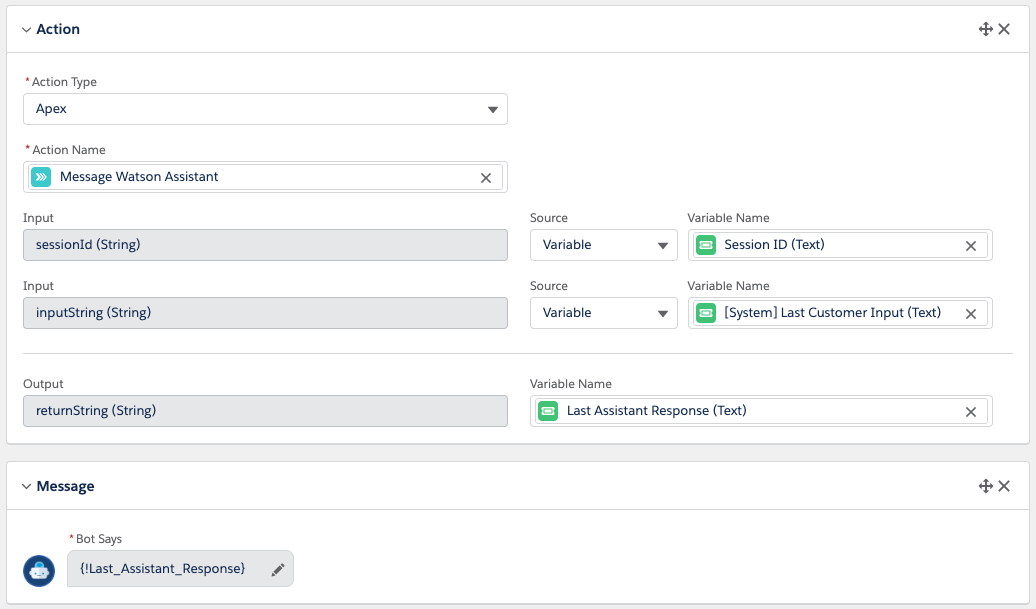Close the Message panel
This screenshot has height=609, width=1036.
click(x=1005, y=486)
